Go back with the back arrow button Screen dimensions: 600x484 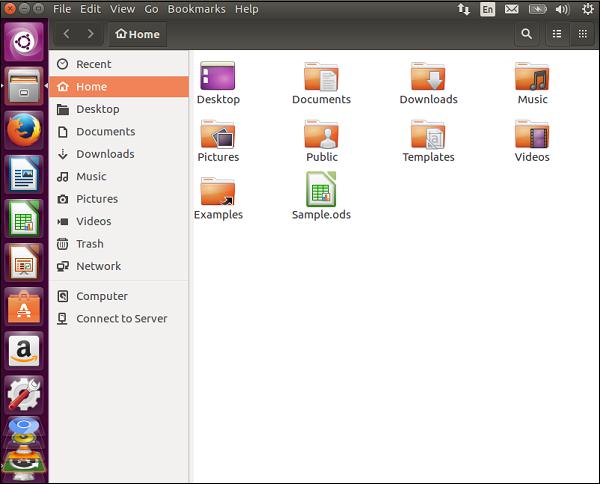[66, 34]
